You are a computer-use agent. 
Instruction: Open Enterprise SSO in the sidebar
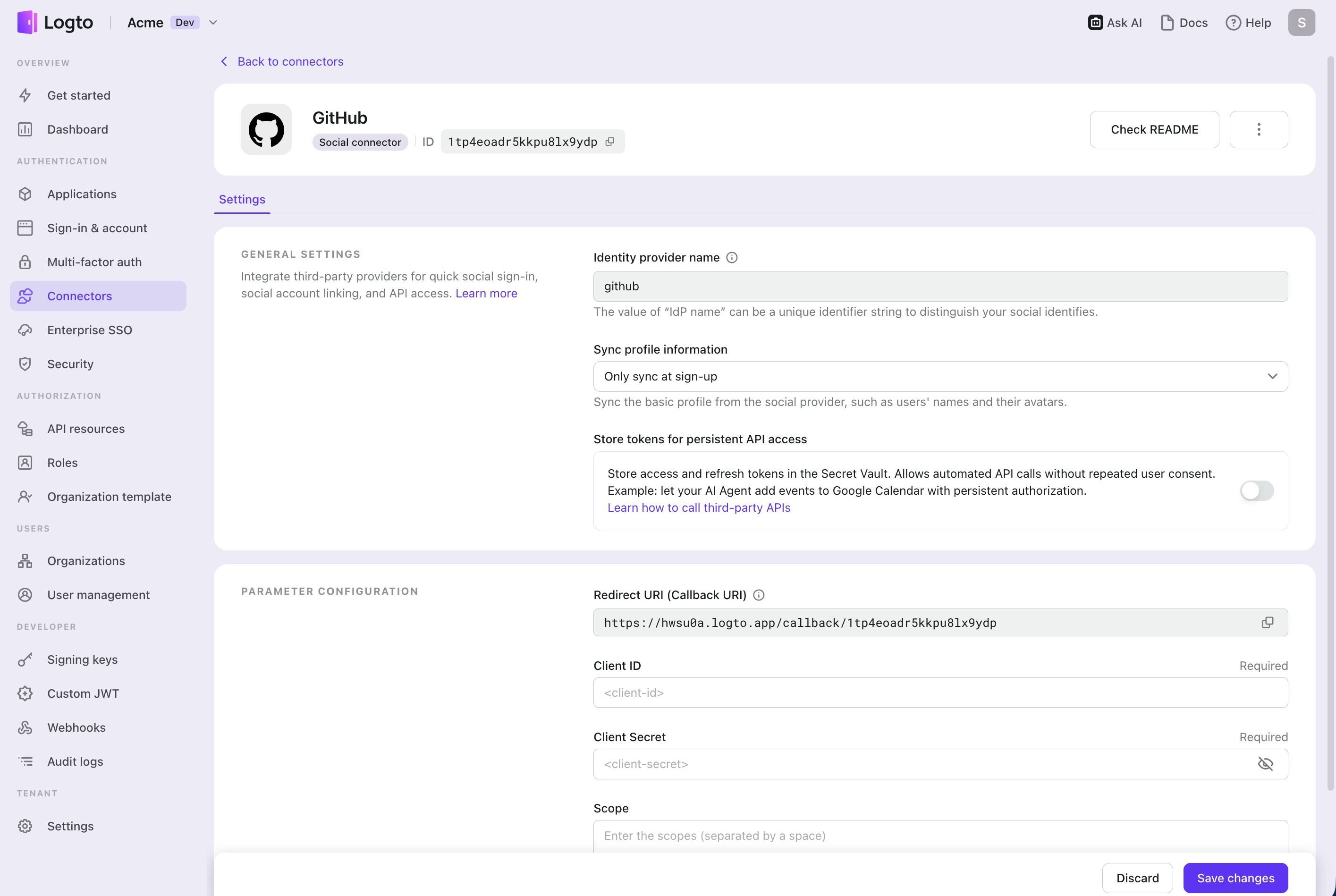click(90, 330)
